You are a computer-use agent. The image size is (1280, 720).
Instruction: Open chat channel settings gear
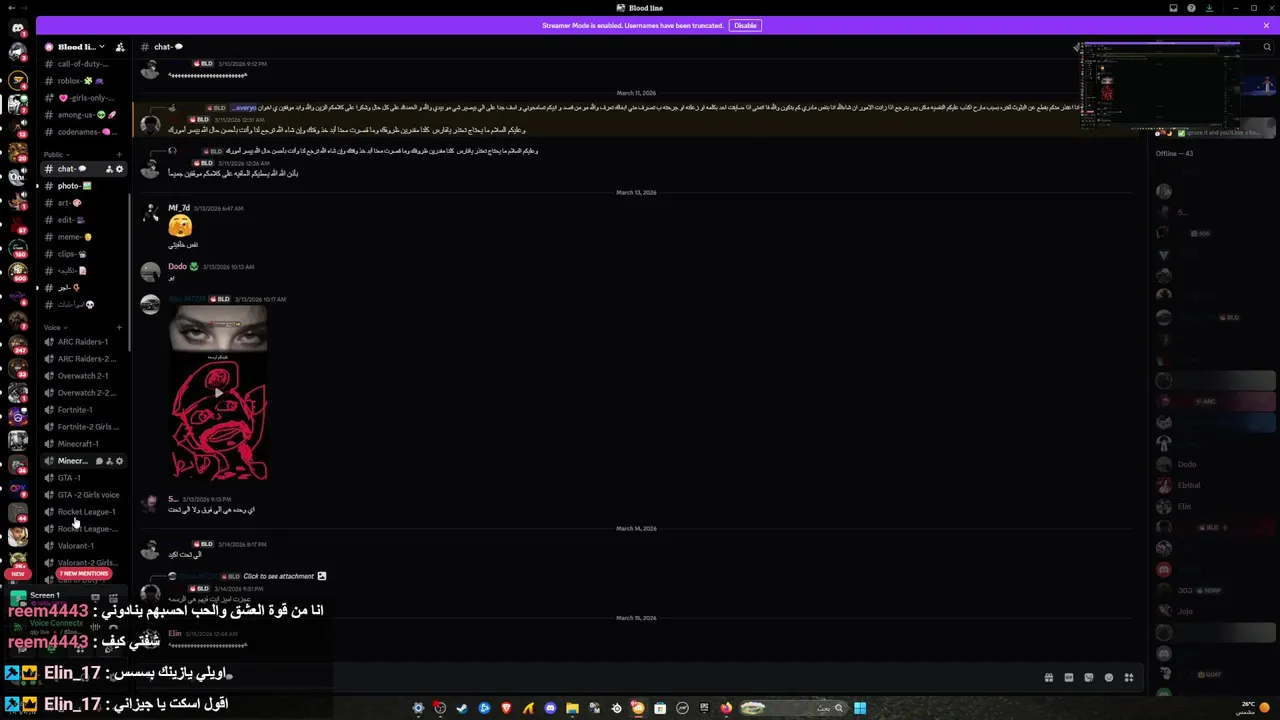tap(120, 169)
